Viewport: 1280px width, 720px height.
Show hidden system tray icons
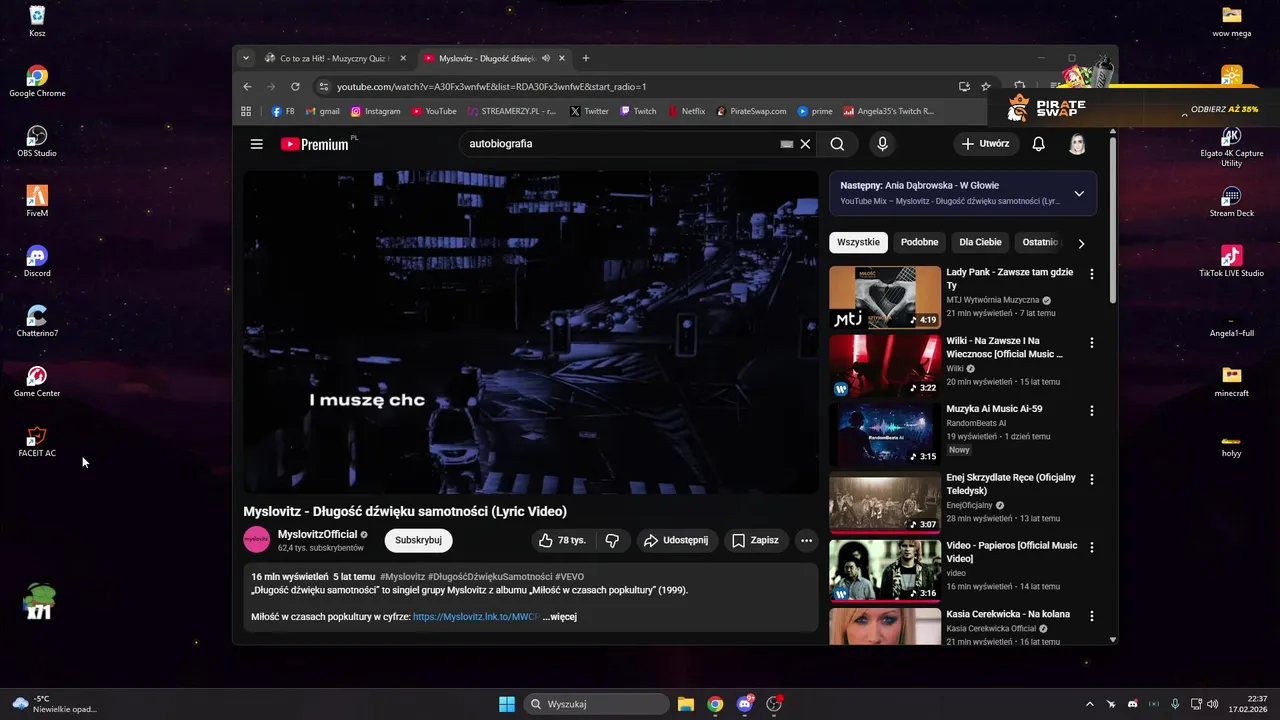(1090, 704)
